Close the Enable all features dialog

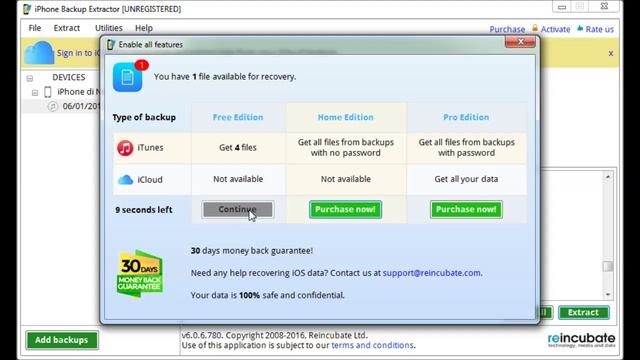[x=520, y=42]
